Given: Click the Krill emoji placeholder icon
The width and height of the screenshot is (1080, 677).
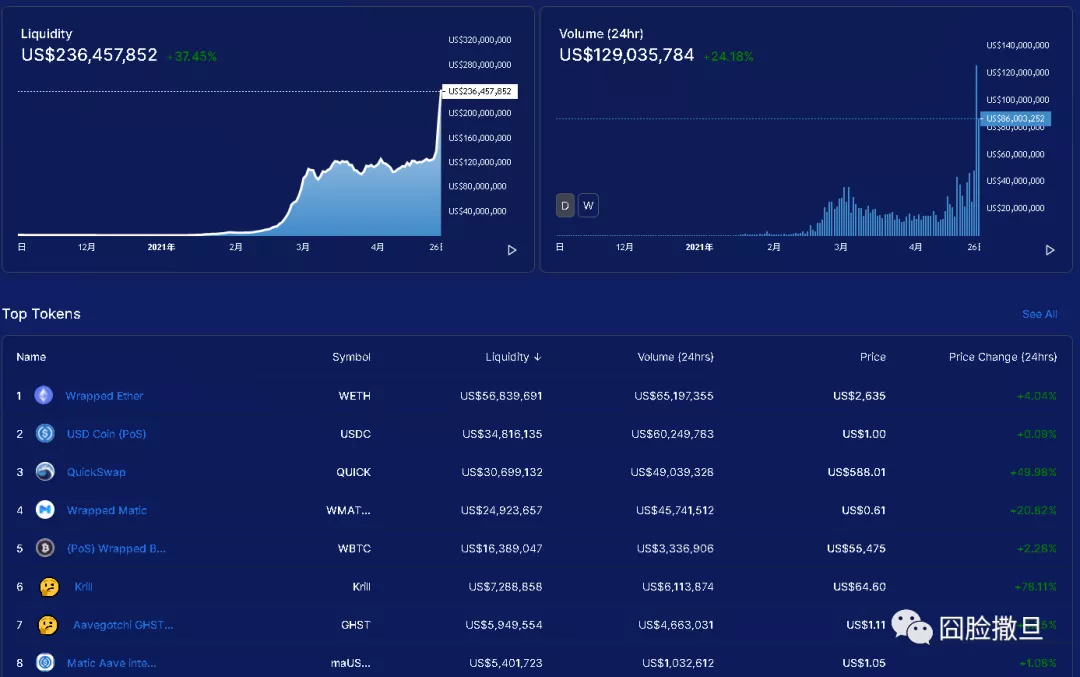Looking at the screenshot, I should (49, 587).
